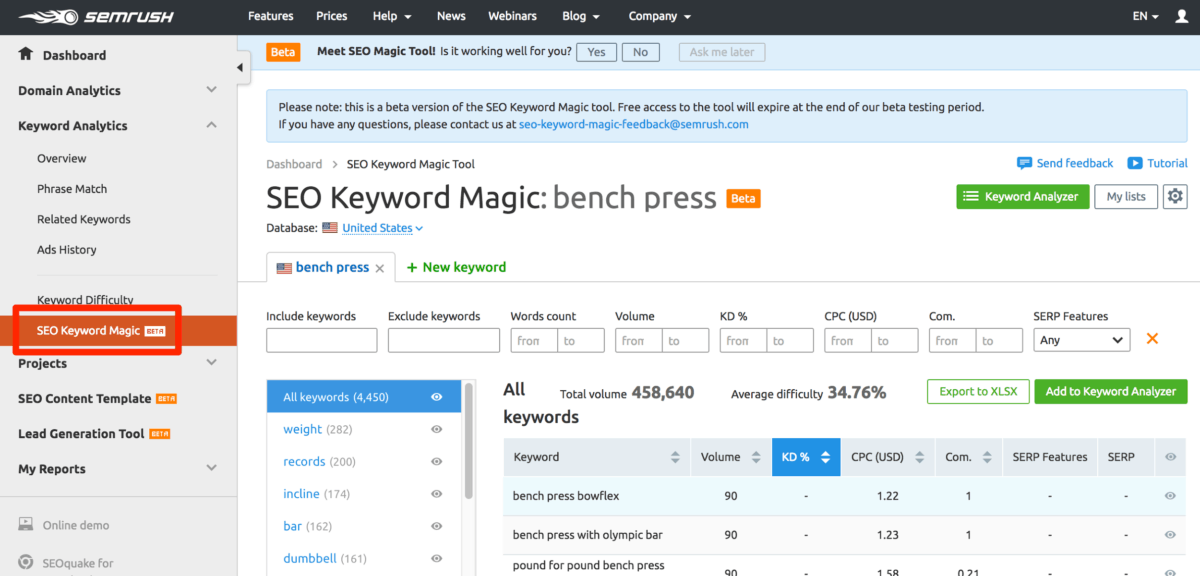
Task: Toggle eye icon for weight group
Action: click(437, 429)
